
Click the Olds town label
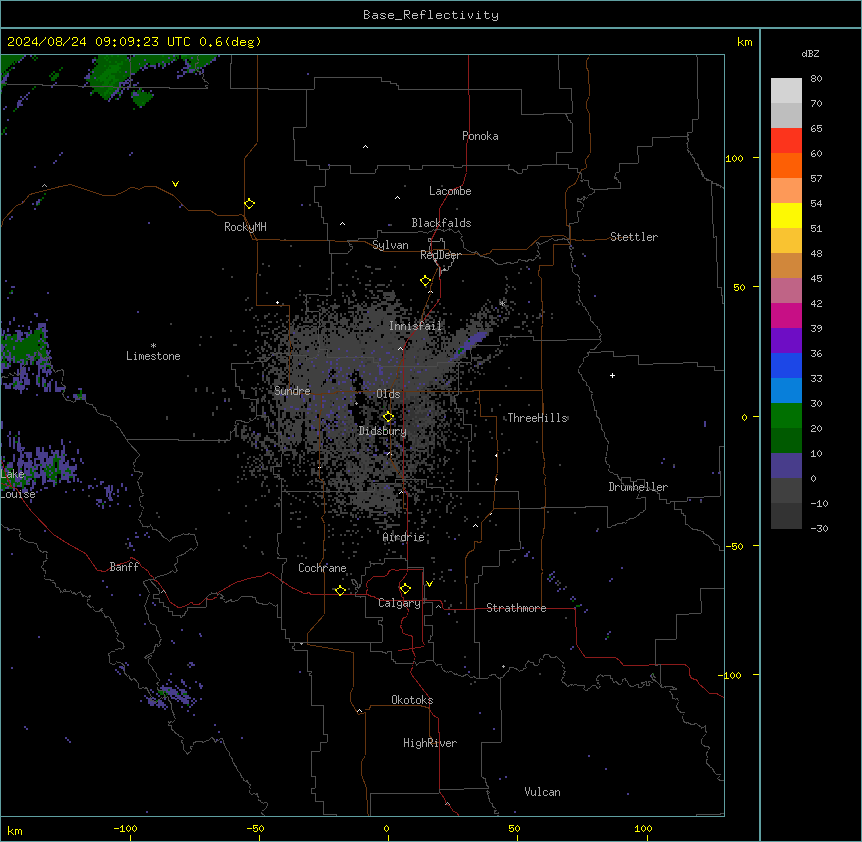coord(388,394)
